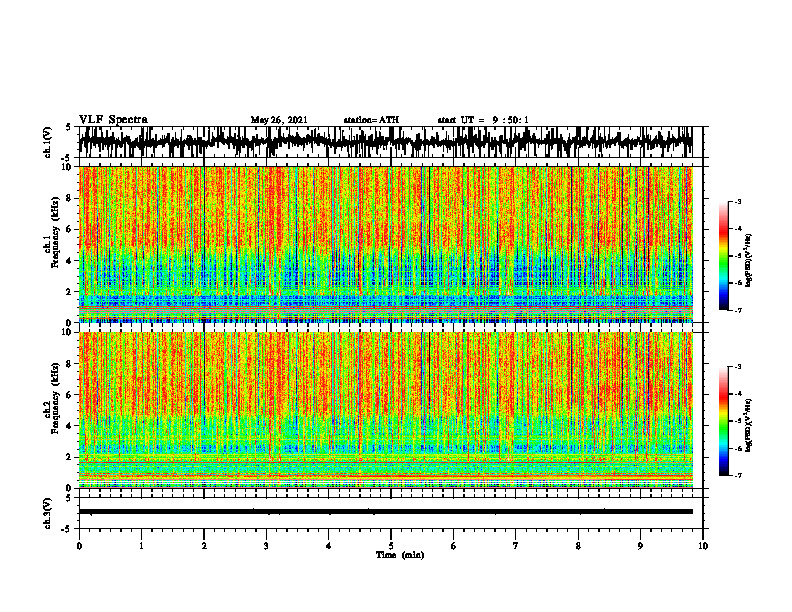
Task: Click the "-7" label on ch.2 colorbar
Action: point(738,475)
